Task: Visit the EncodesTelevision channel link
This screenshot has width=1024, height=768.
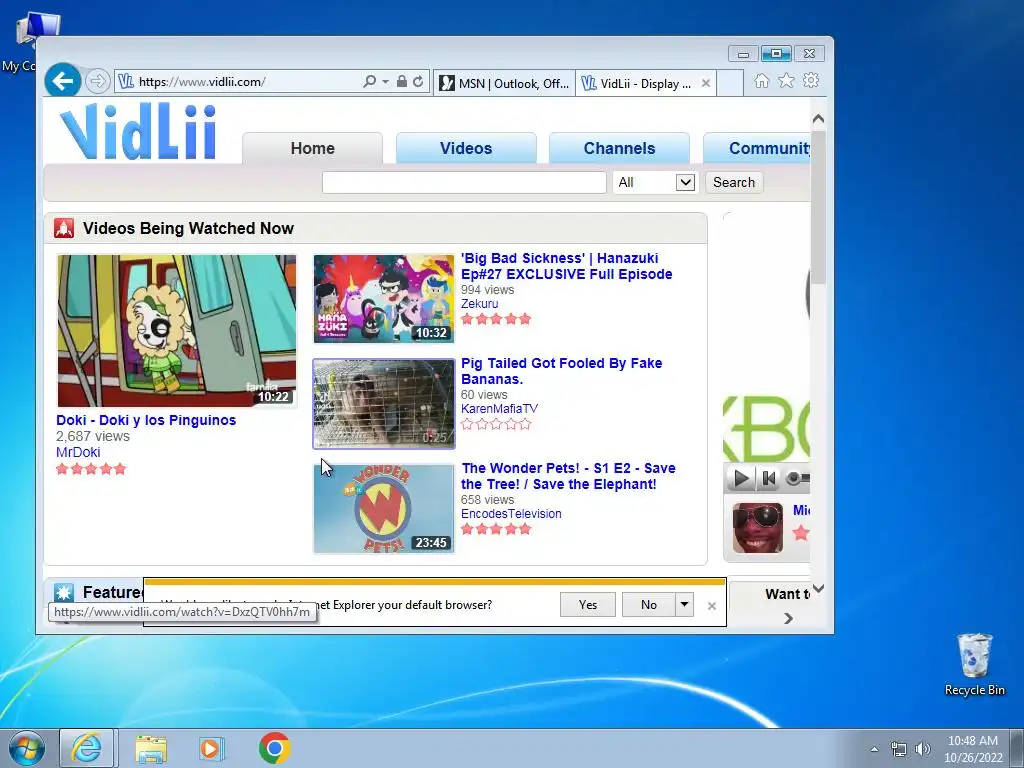Action: point(511,514)
